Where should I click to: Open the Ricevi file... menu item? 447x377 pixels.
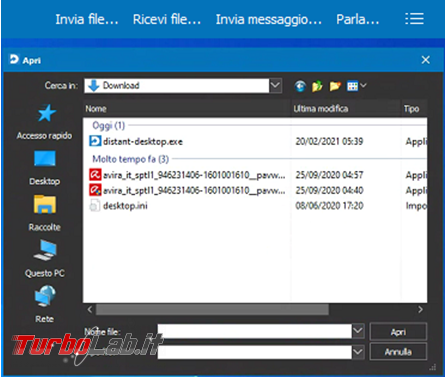coord(167,19)
